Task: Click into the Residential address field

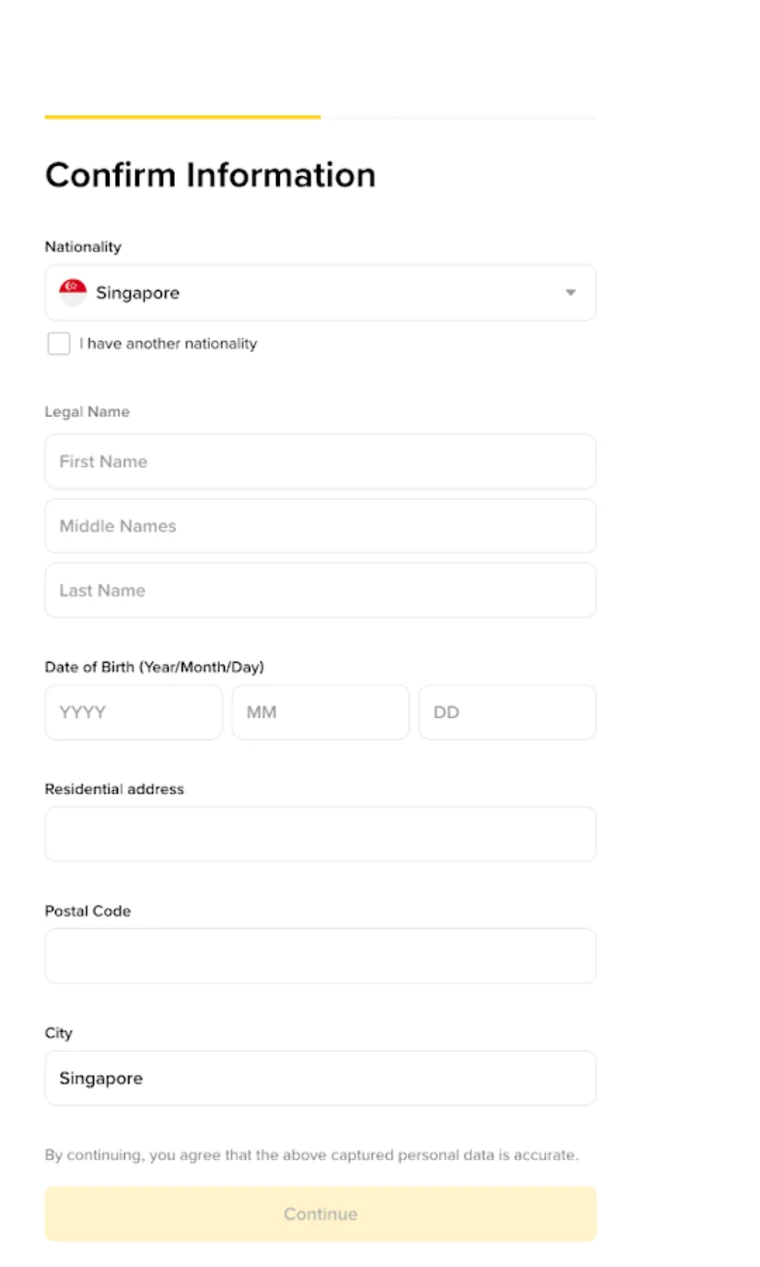Action: pyautogui.click(x=320, y=834)
